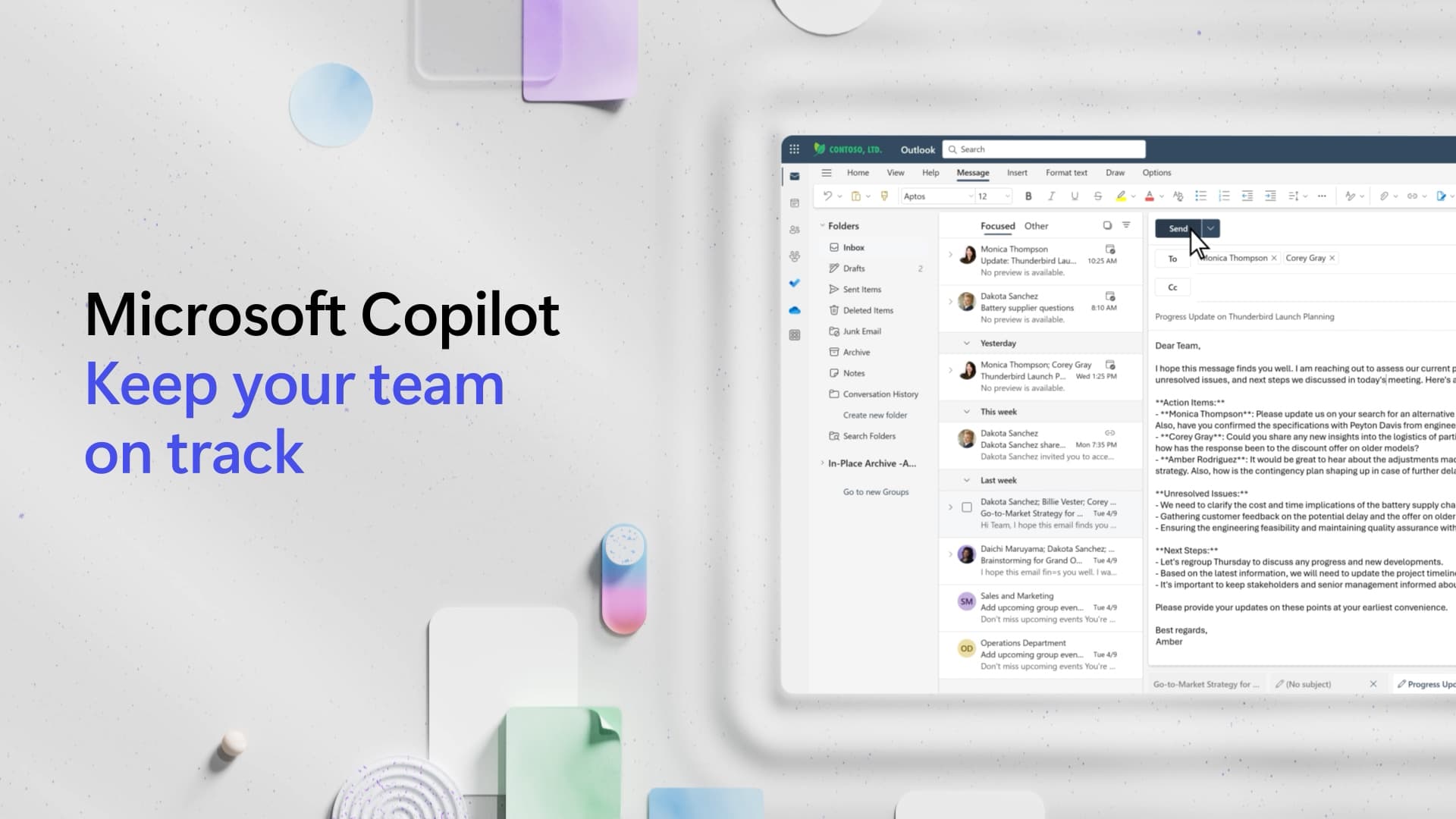Viewport: 1456px width, 819px height.
Task: Select the Text highlight color icon
Action: click(1121, 196)
